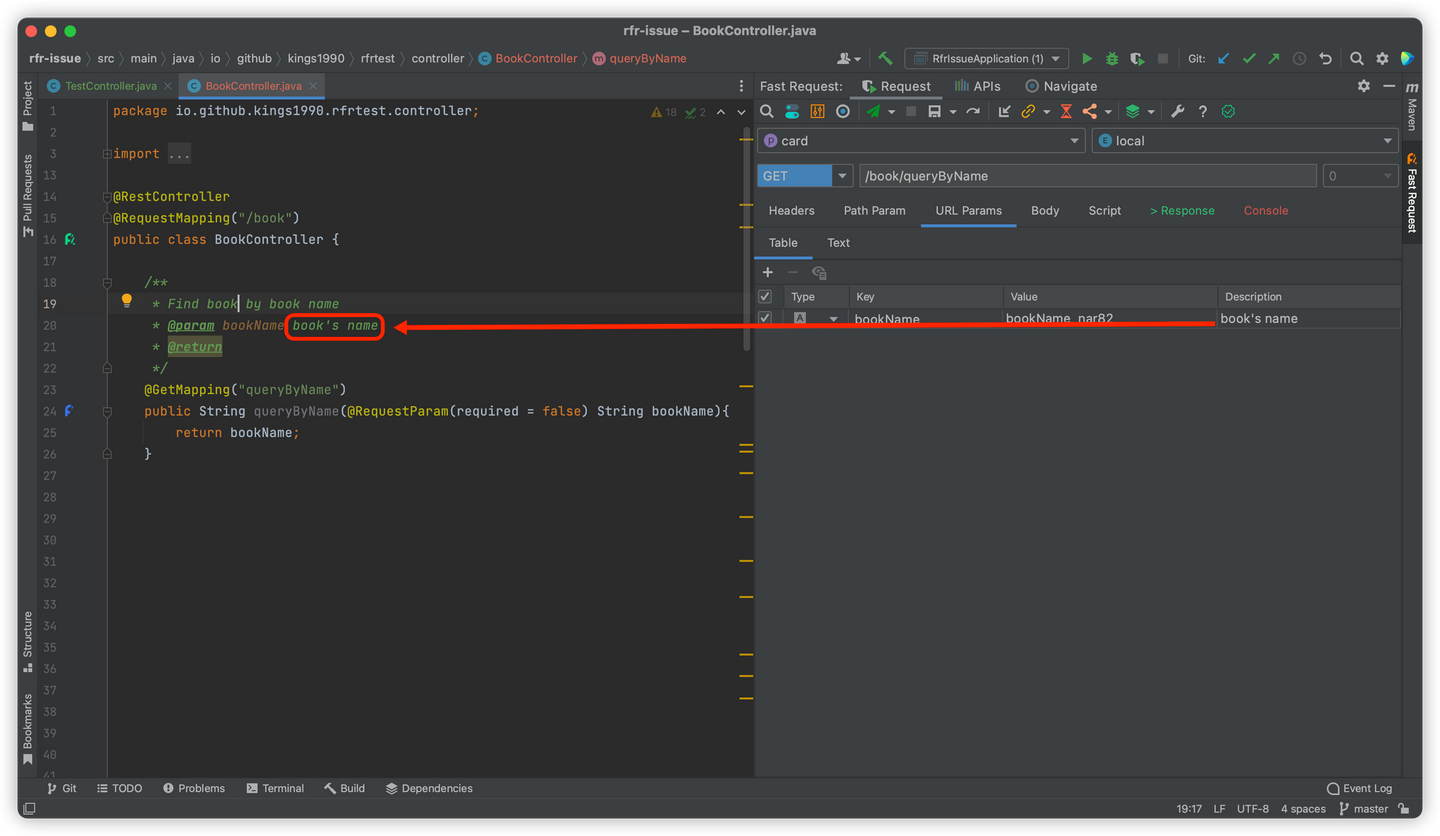Open the Maven tool window tab

[1411, 113]
